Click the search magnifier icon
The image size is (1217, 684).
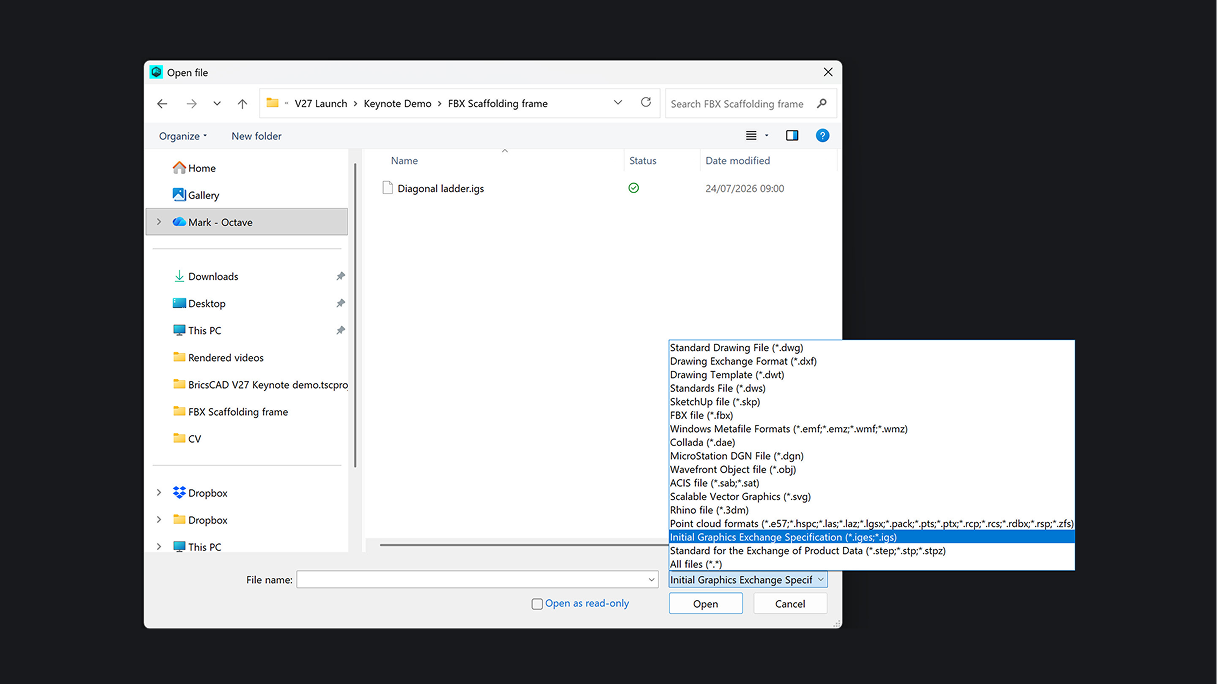click(822, 103)
